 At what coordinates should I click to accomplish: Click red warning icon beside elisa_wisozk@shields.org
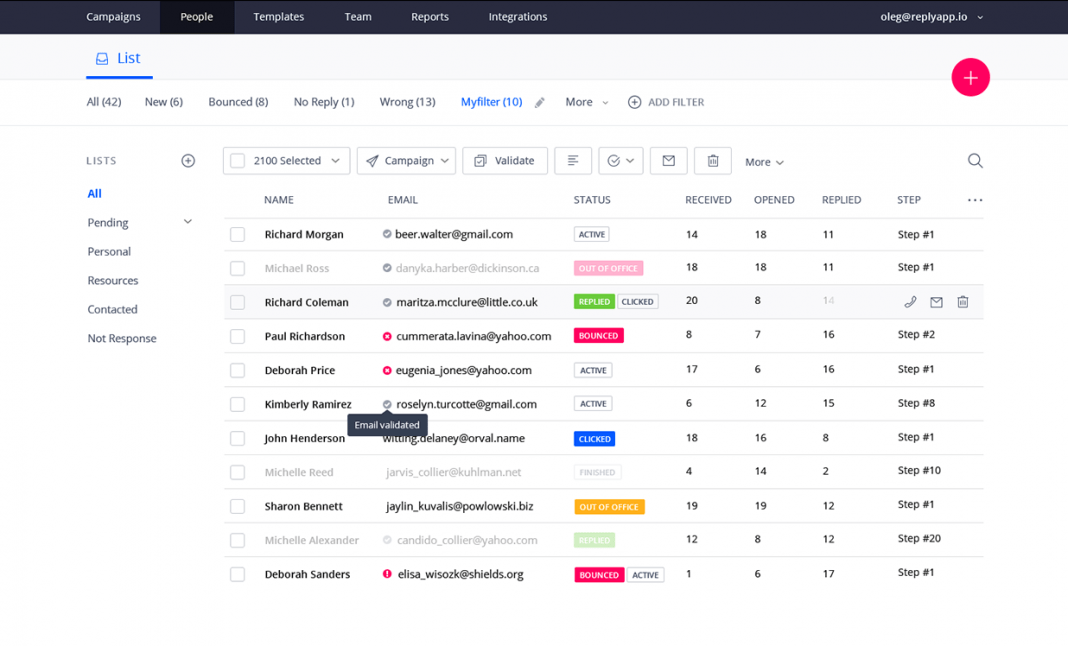click(x=387, y=574)
